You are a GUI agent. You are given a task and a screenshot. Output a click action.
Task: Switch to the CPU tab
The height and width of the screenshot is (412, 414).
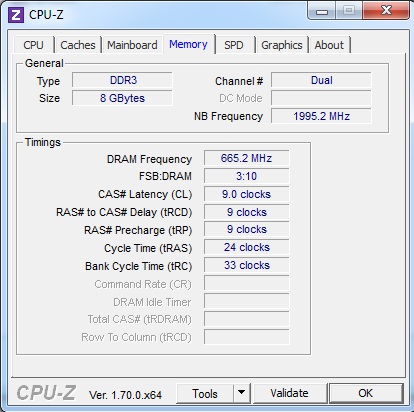pyautogui.click(x=33, y=45)
